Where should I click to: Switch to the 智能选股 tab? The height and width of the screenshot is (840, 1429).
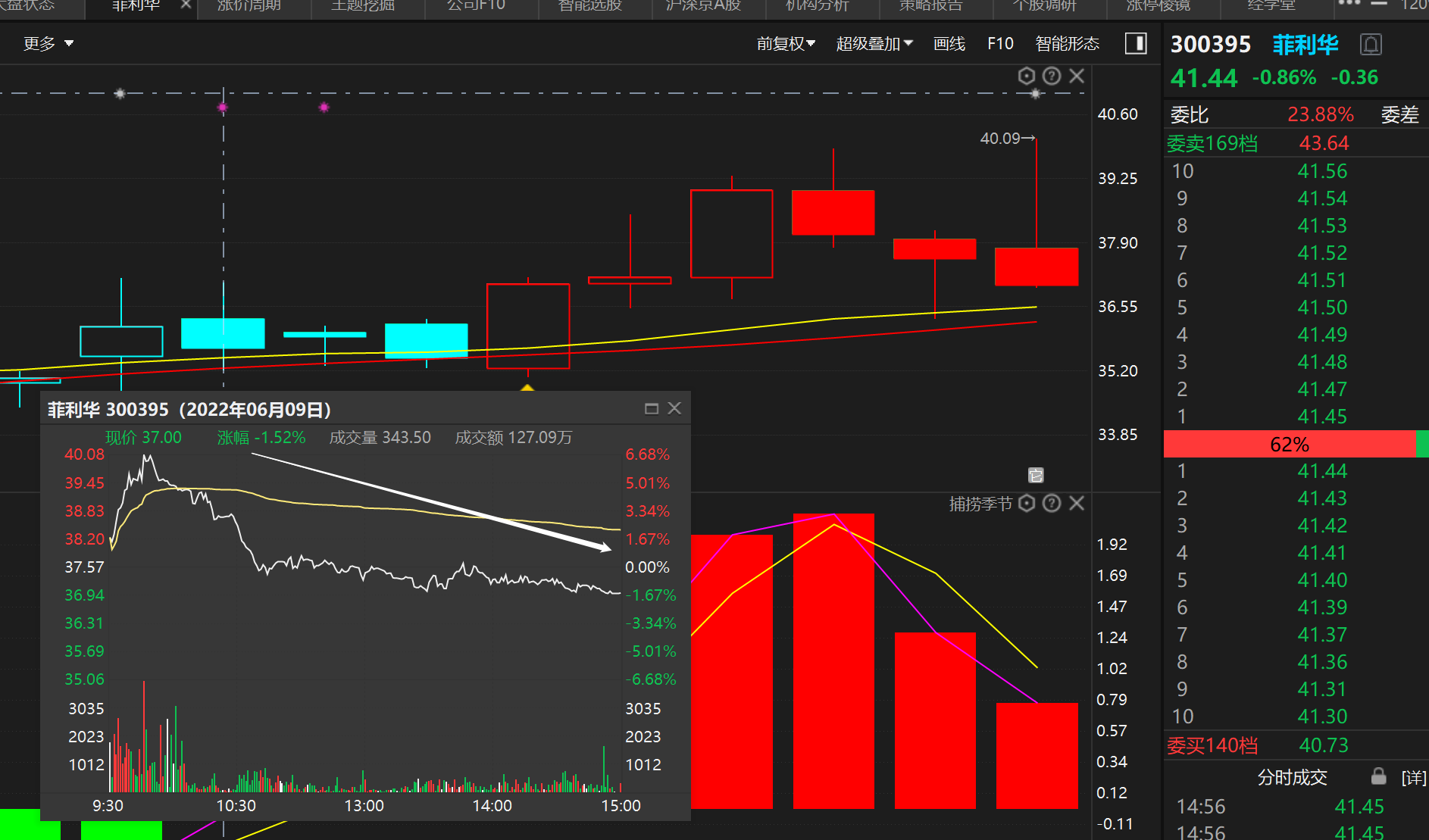tap(589, 5)
